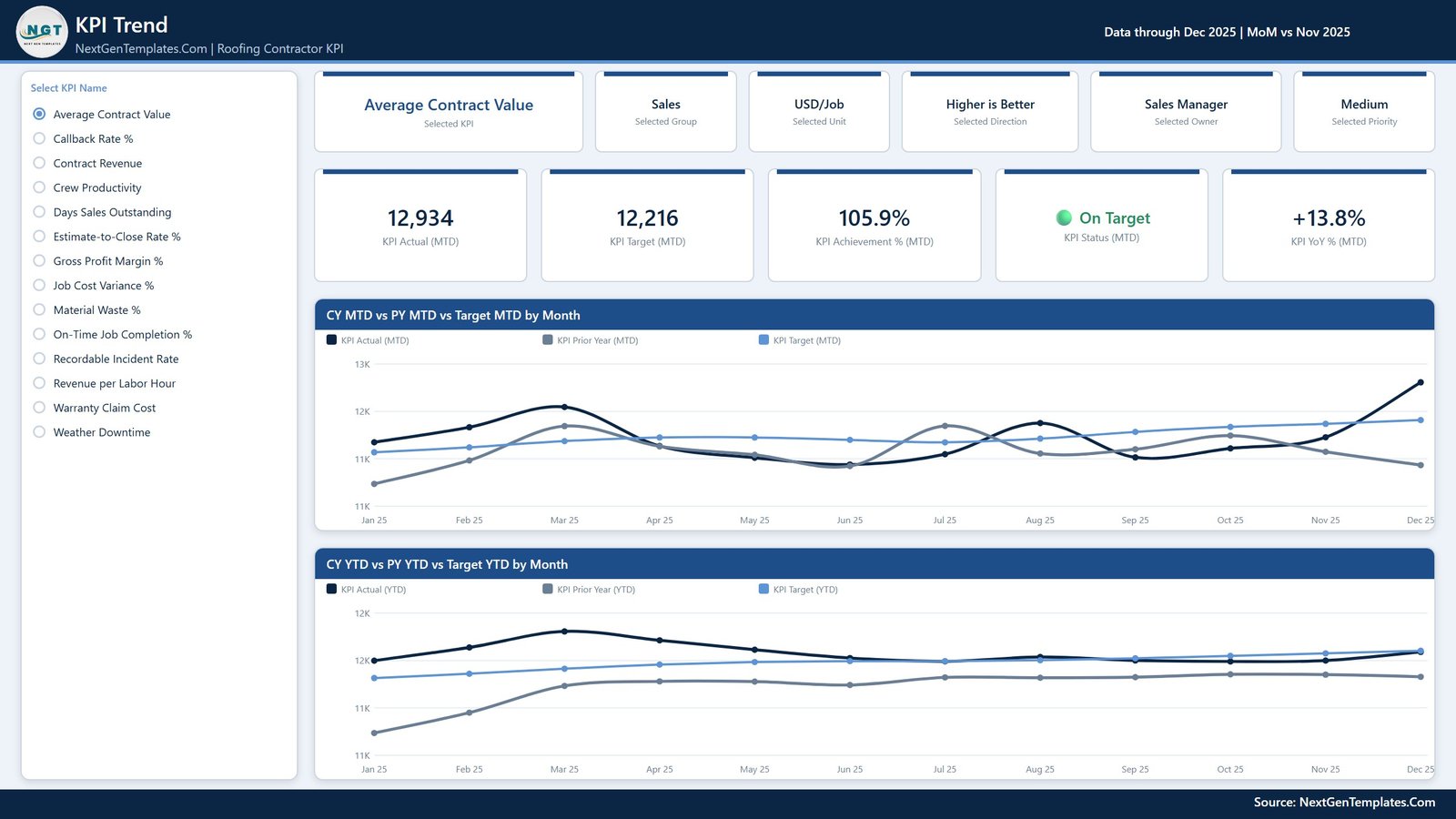Viewport: 1456px width, 819px height.
Task: Choose Crew Productivity KPI radio button
Action: [x=39, y=187]
